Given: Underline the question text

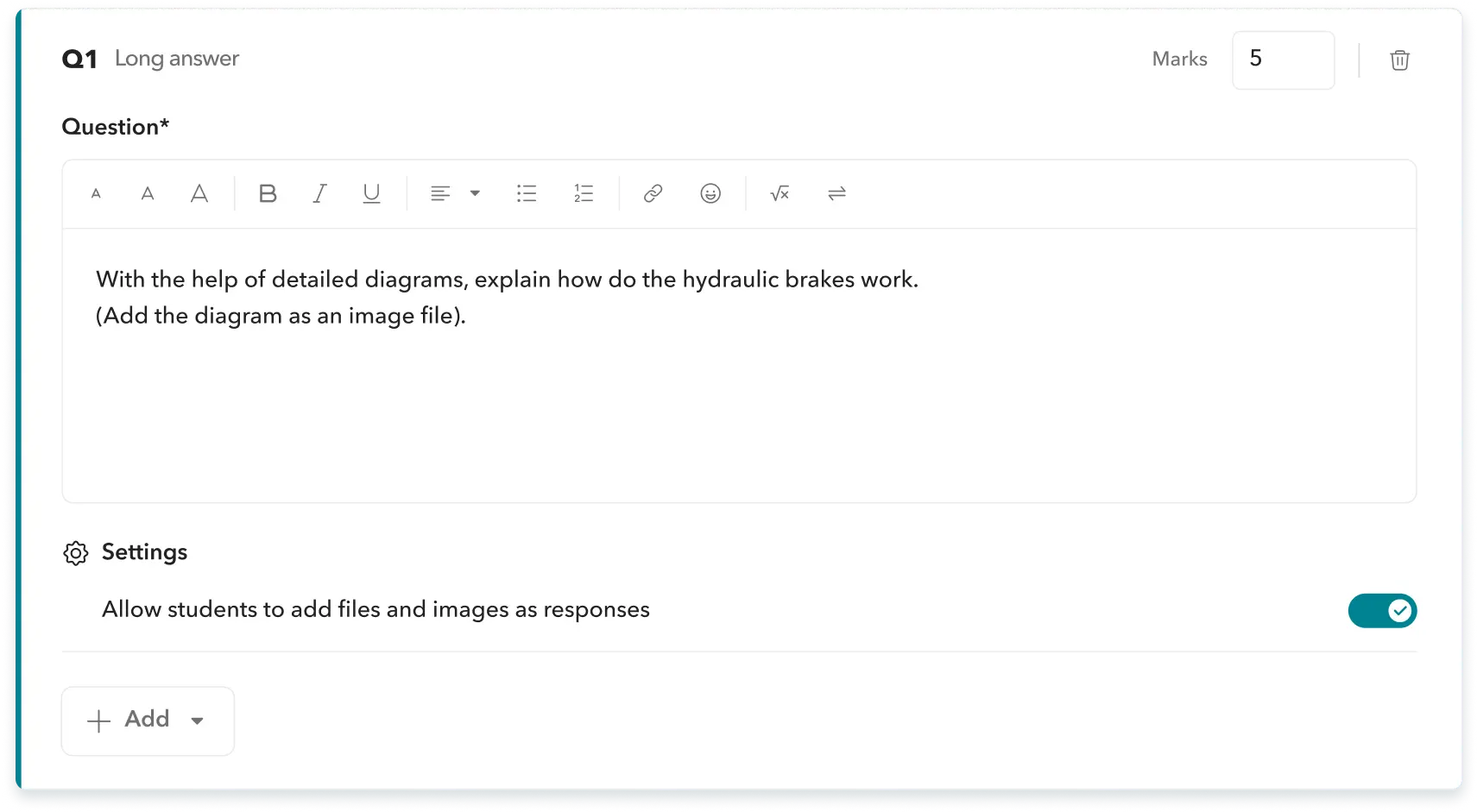Looking at the screenshot, I should 371,193.
